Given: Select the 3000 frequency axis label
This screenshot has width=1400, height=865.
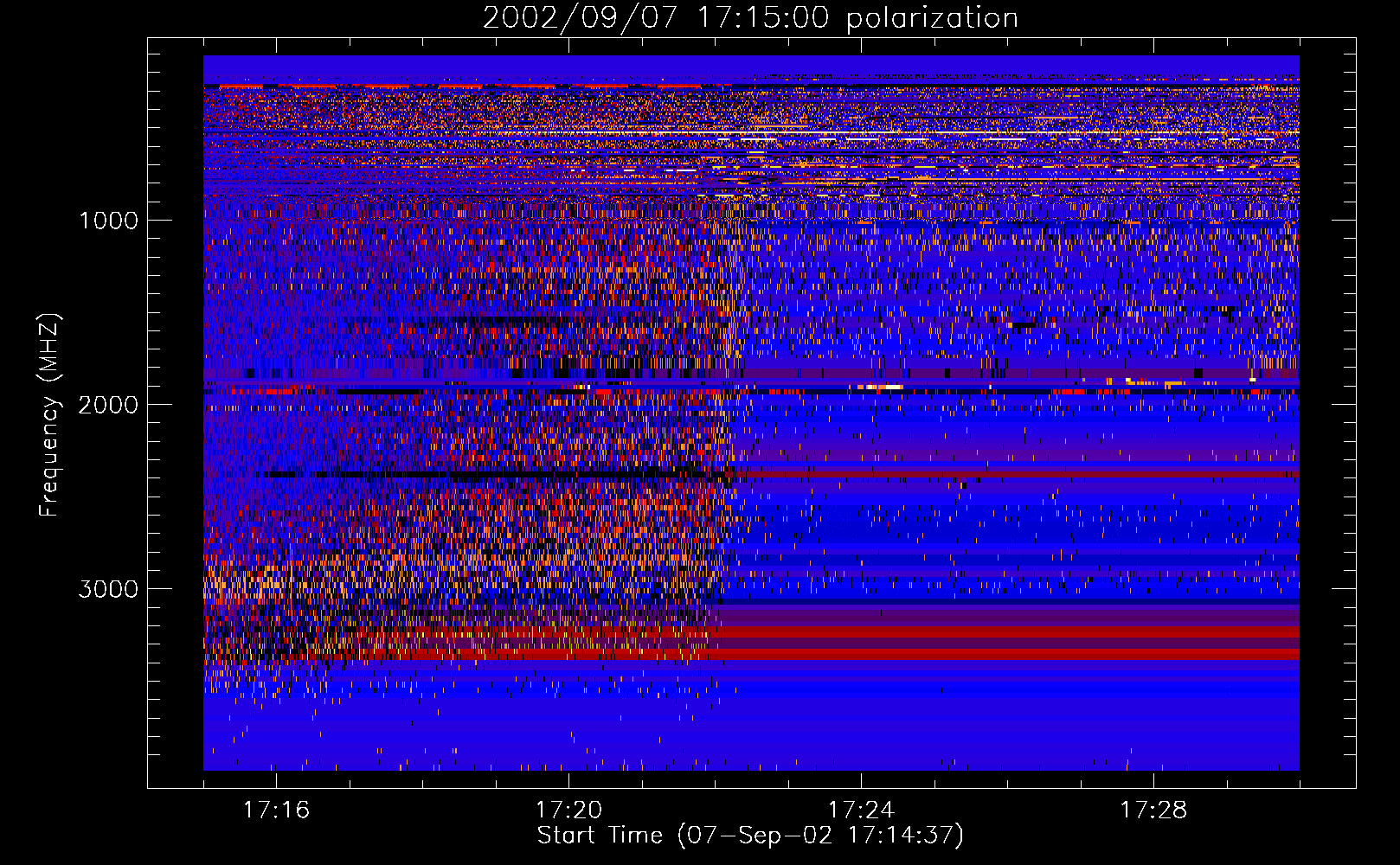Looking at the screenshot, I should click(108, 589).
